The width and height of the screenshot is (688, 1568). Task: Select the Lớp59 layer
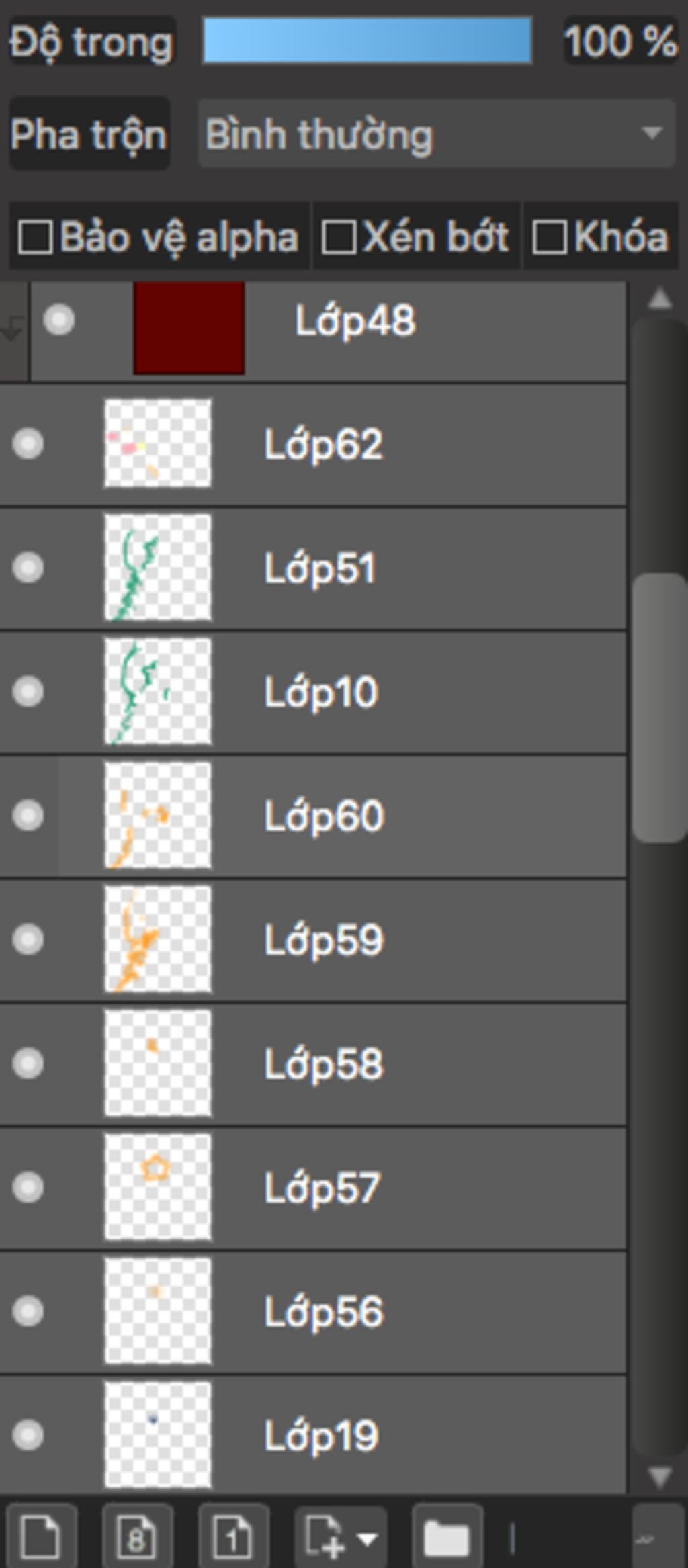313,939
